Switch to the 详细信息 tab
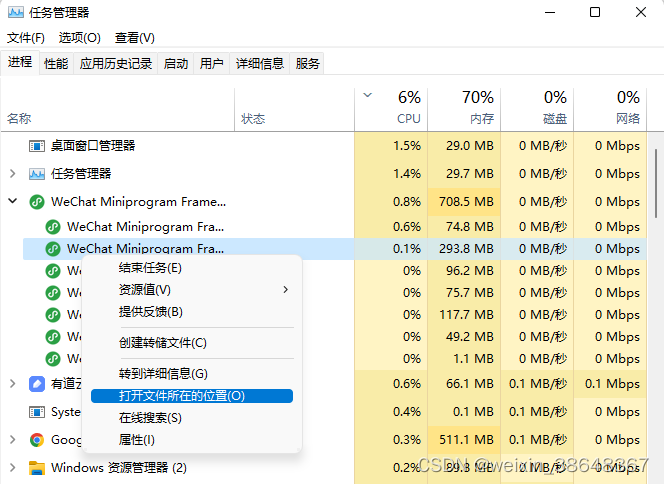This screenshot has height=484, width=664. (x=260, y=64)
